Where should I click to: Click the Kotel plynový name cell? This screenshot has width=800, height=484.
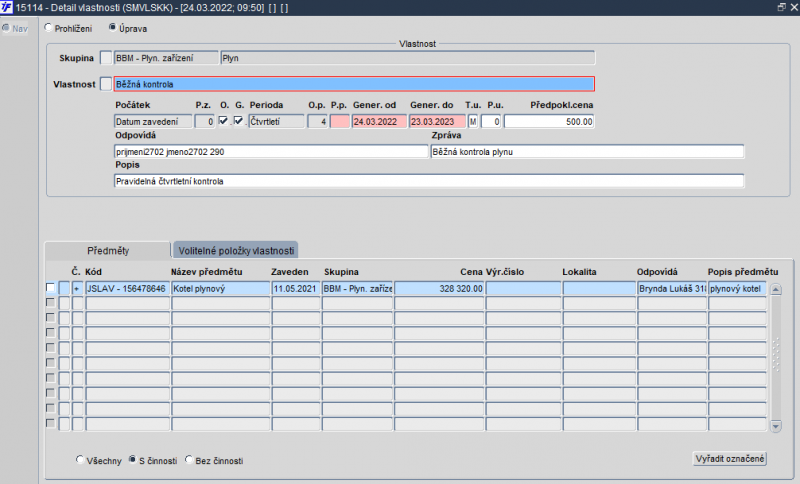click(x=220, y=288)
